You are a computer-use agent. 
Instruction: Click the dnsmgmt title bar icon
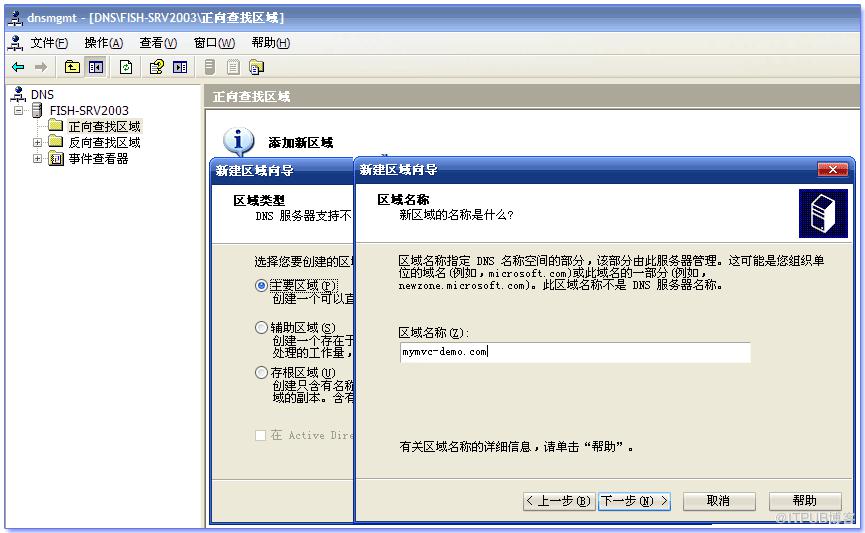coord(15,18)
